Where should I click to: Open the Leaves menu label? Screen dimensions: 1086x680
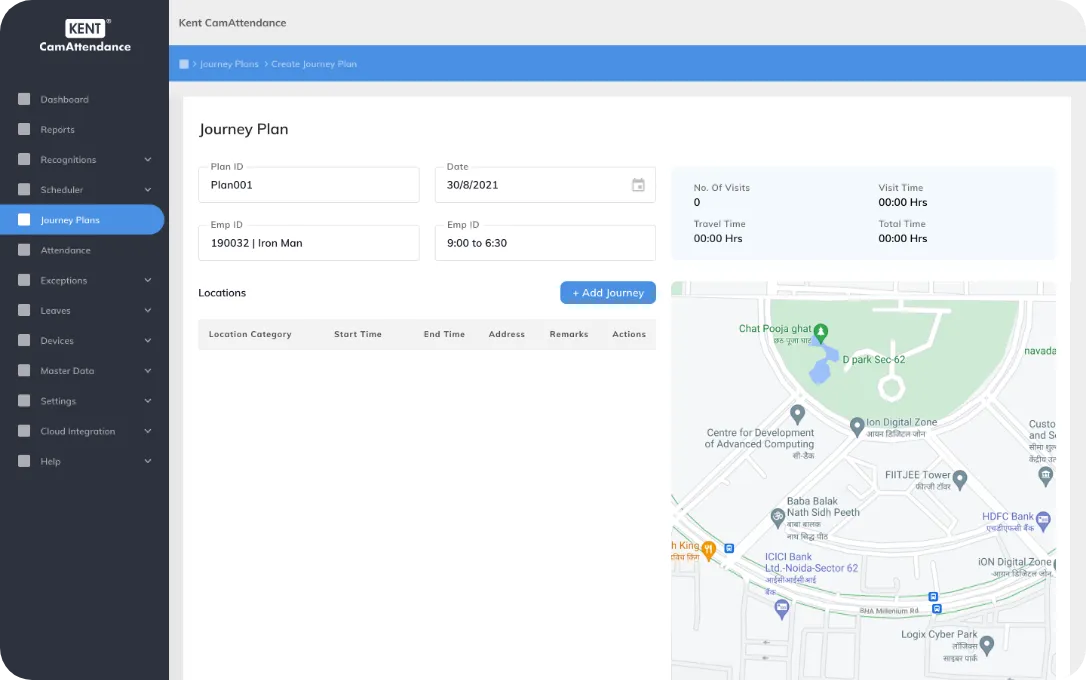tap(55, 310)
